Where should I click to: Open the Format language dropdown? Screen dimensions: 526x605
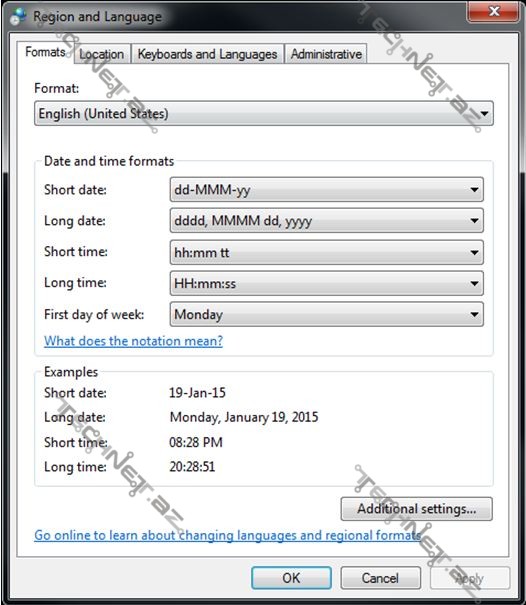pos(264,113)
